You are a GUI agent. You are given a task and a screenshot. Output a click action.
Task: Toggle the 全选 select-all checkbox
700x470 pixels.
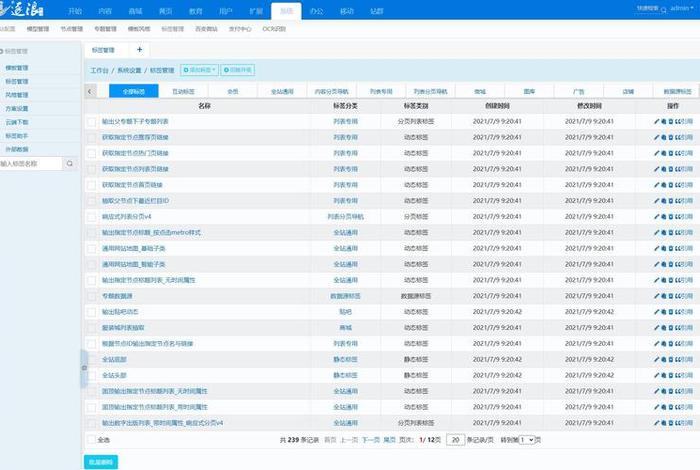coord(92,440)
